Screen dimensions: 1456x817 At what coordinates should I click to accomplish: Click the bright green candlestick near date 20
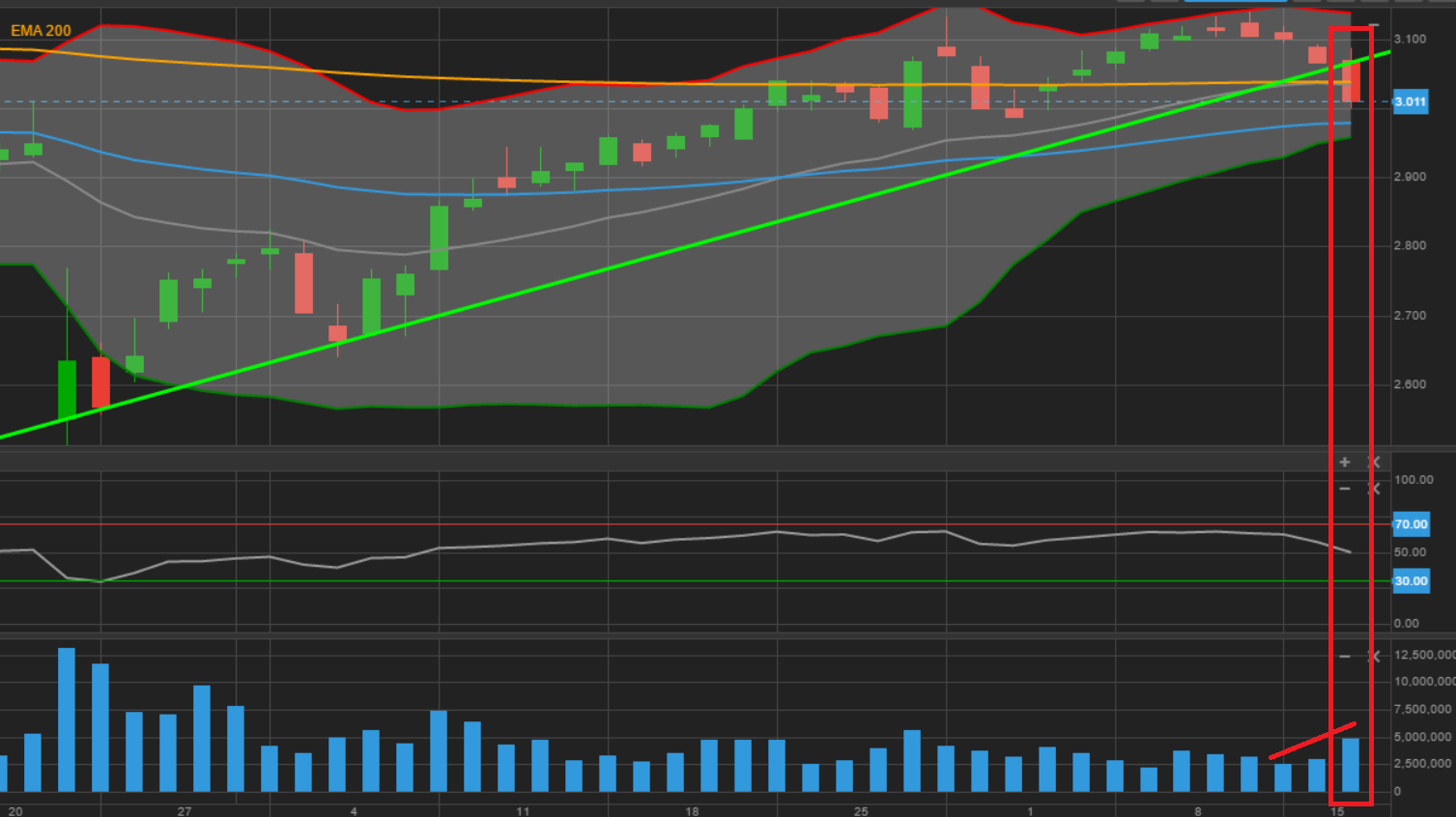(67, 389)
